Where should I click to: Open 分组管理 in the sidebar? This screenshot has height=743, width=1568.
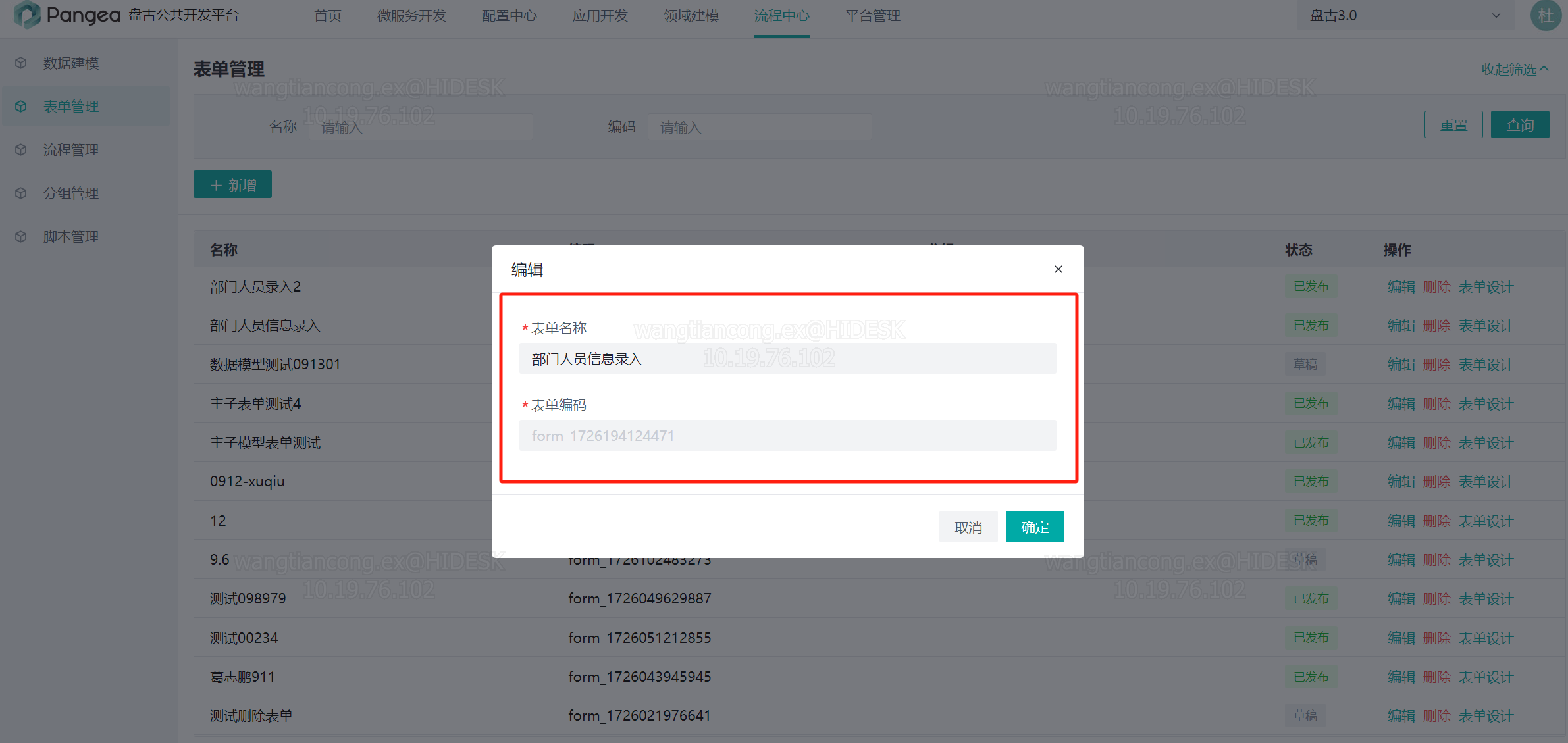point(71,193)
